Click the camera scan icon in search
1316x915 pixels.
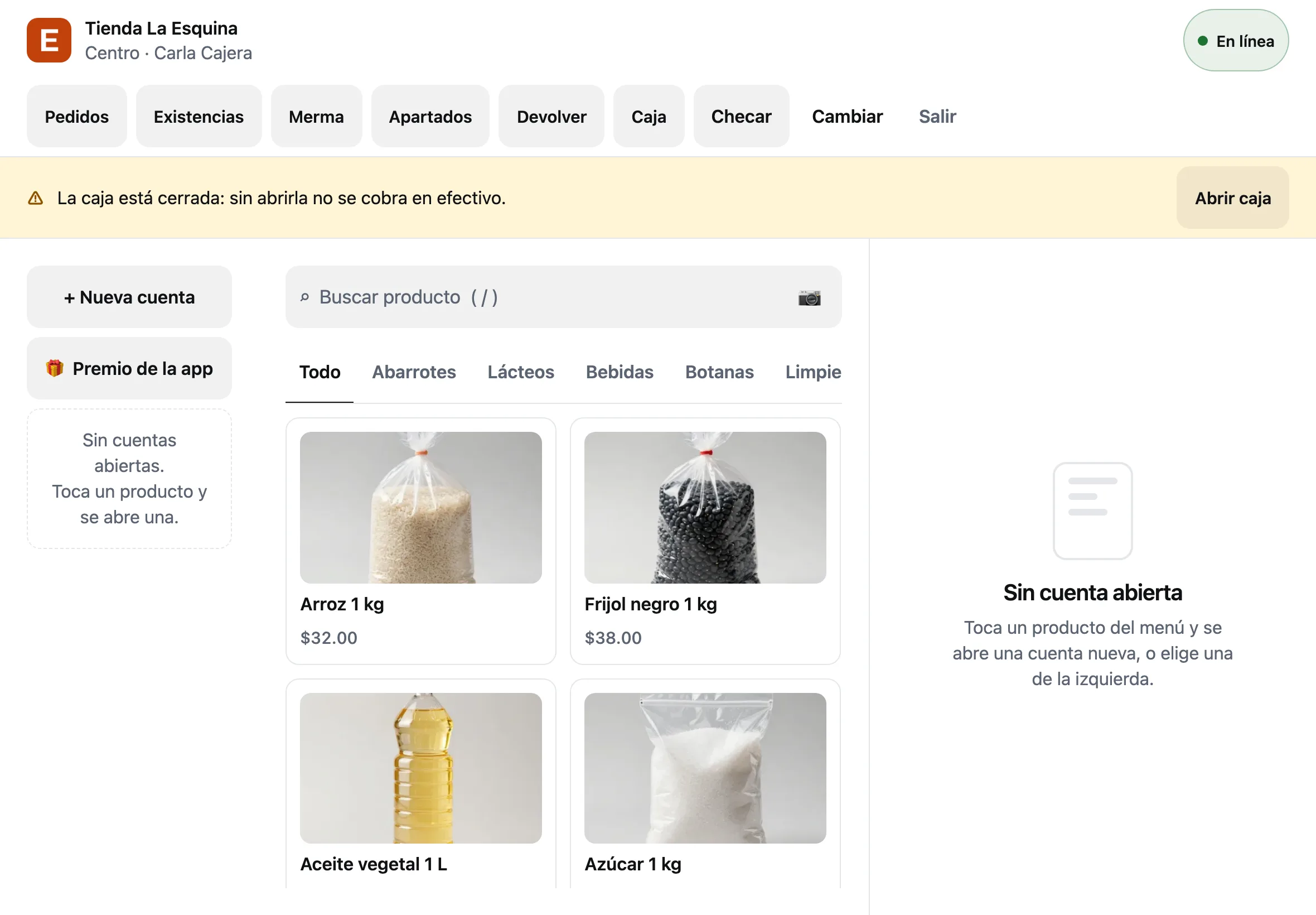809,297
